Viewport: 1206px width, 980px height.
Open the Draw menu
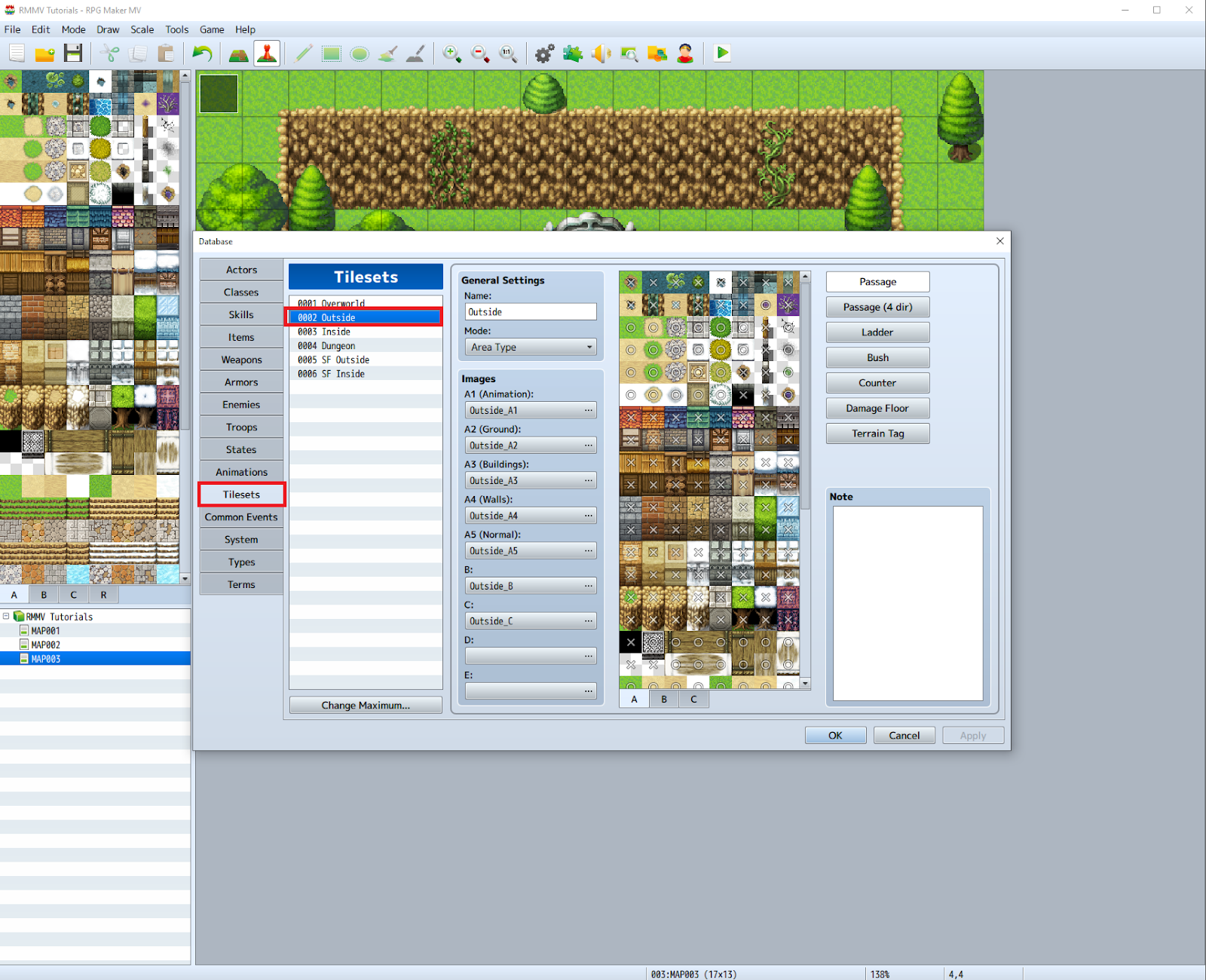pyautogui.click(x=108, y=29)
